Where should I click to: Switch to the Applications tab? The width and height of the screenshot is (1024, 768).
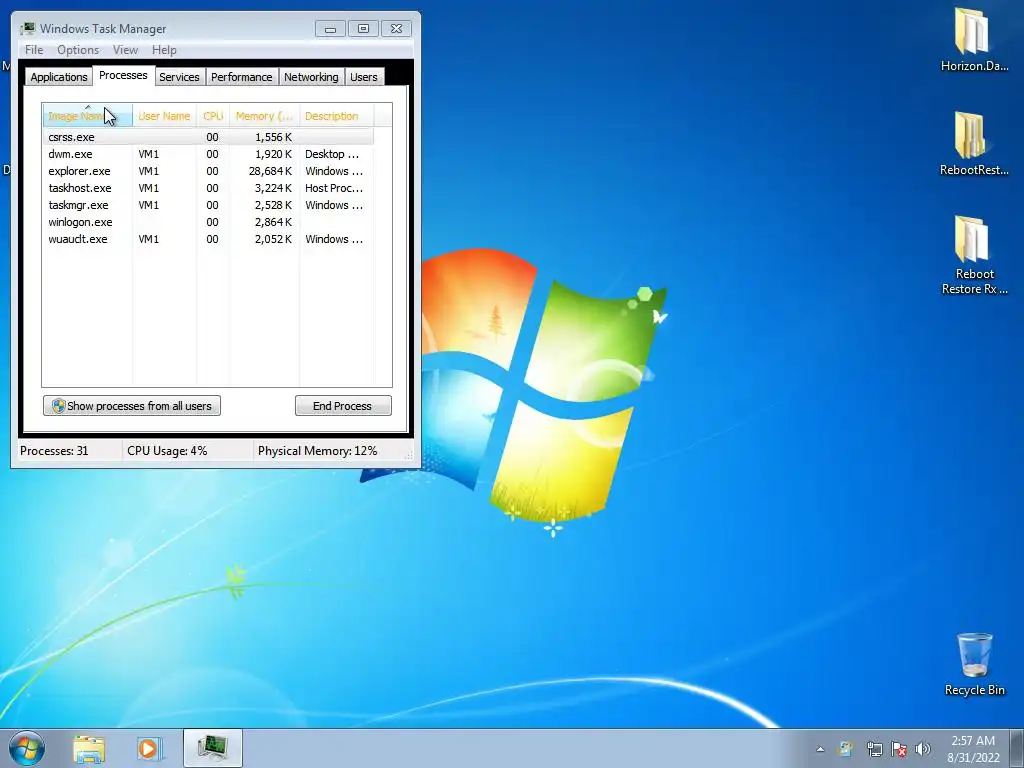click(x=59, y=77)
